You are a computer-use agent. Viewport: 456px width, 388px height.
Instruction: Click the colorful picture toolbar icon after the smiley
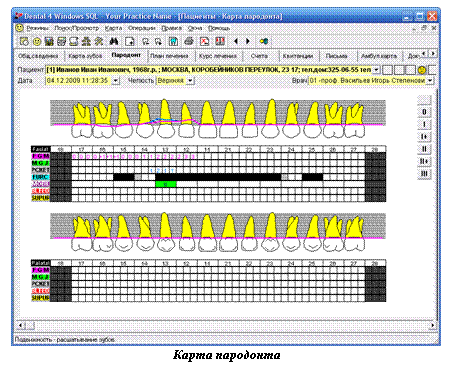click(49, 41)
